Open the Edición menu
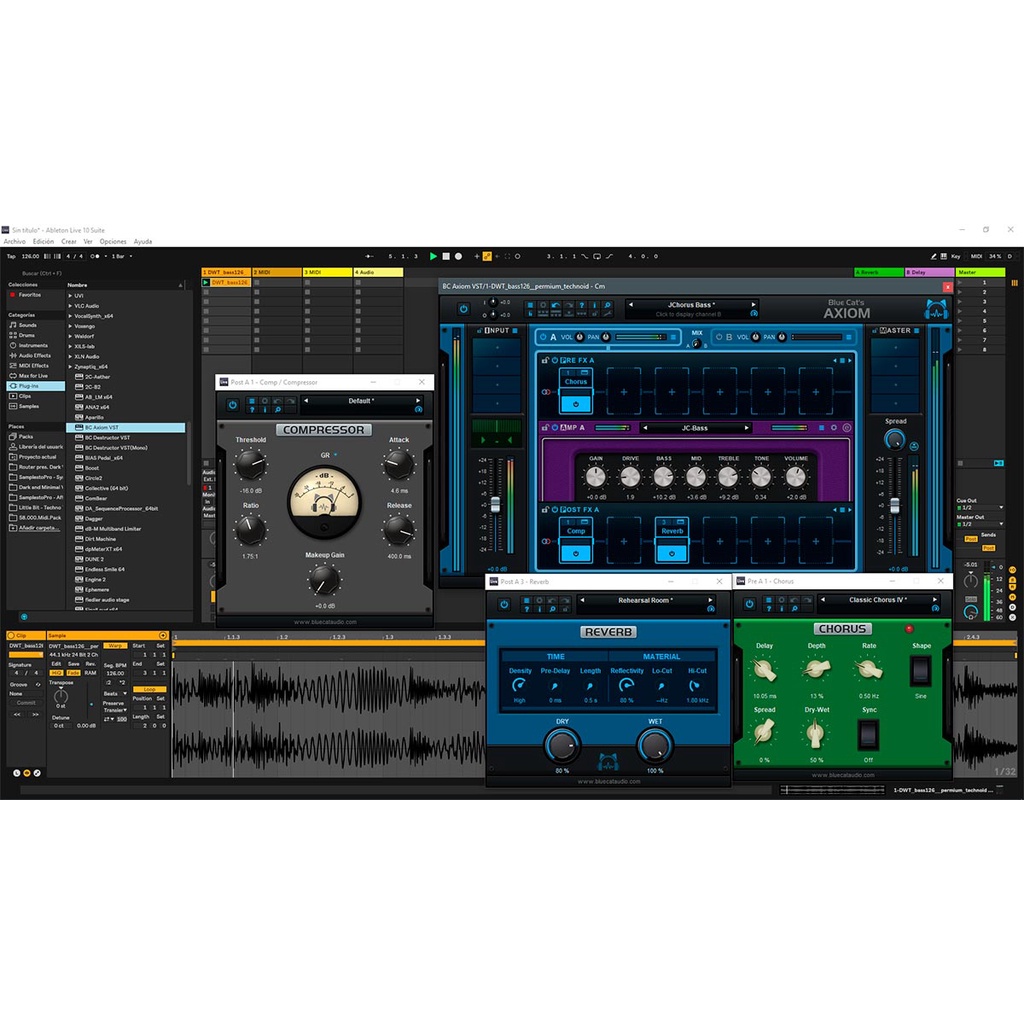1024x1024 pixels. pos(43,242)
